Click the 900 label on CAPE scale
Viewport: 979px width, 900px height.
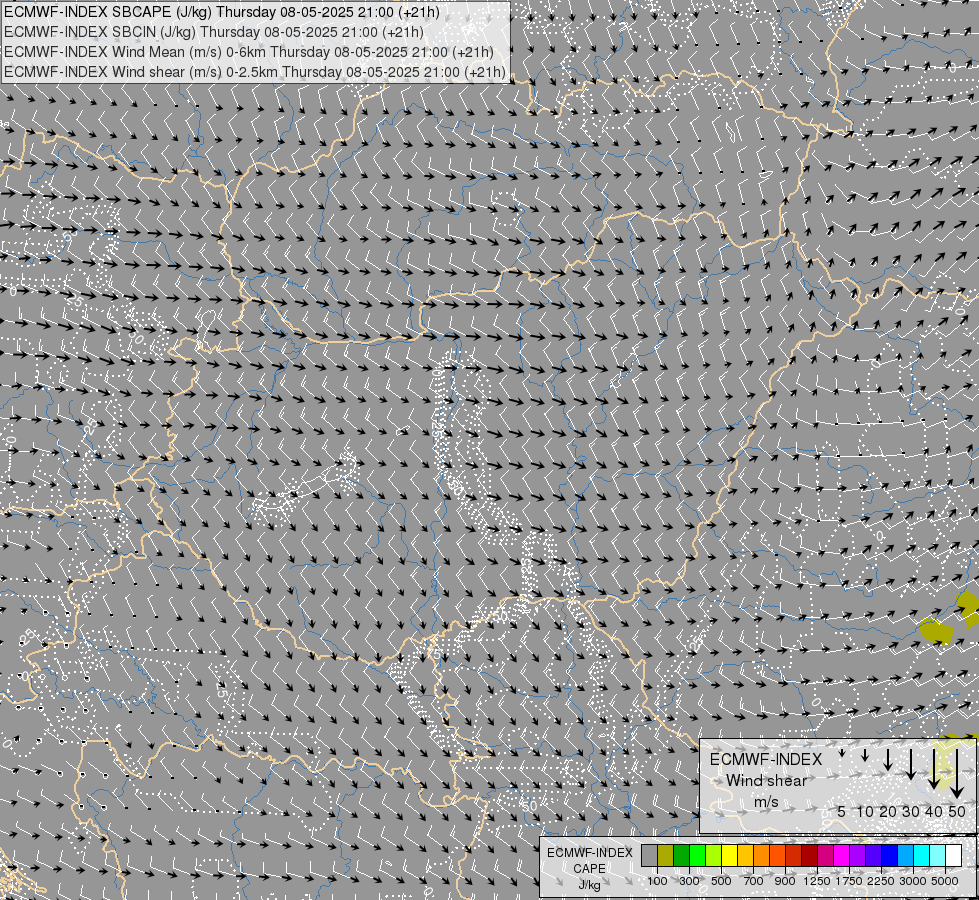click(x=785, y=881)
